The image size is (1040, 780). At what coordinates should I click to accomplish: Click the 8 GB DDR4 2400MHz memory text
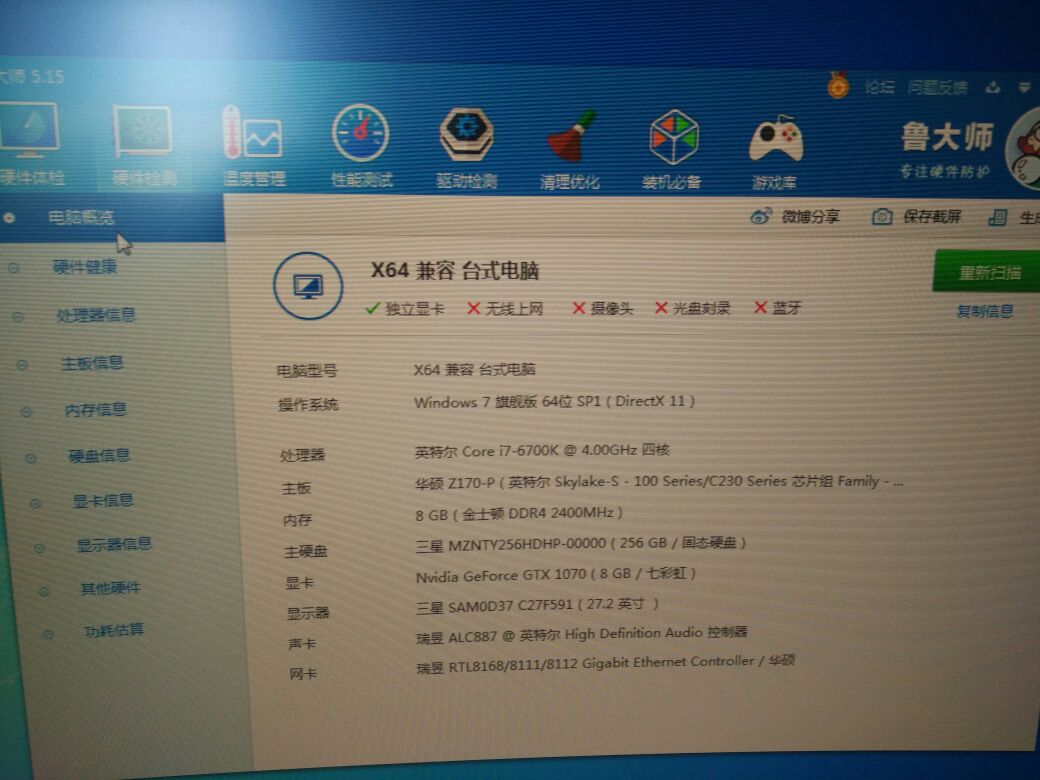click(x=519, y=513)
